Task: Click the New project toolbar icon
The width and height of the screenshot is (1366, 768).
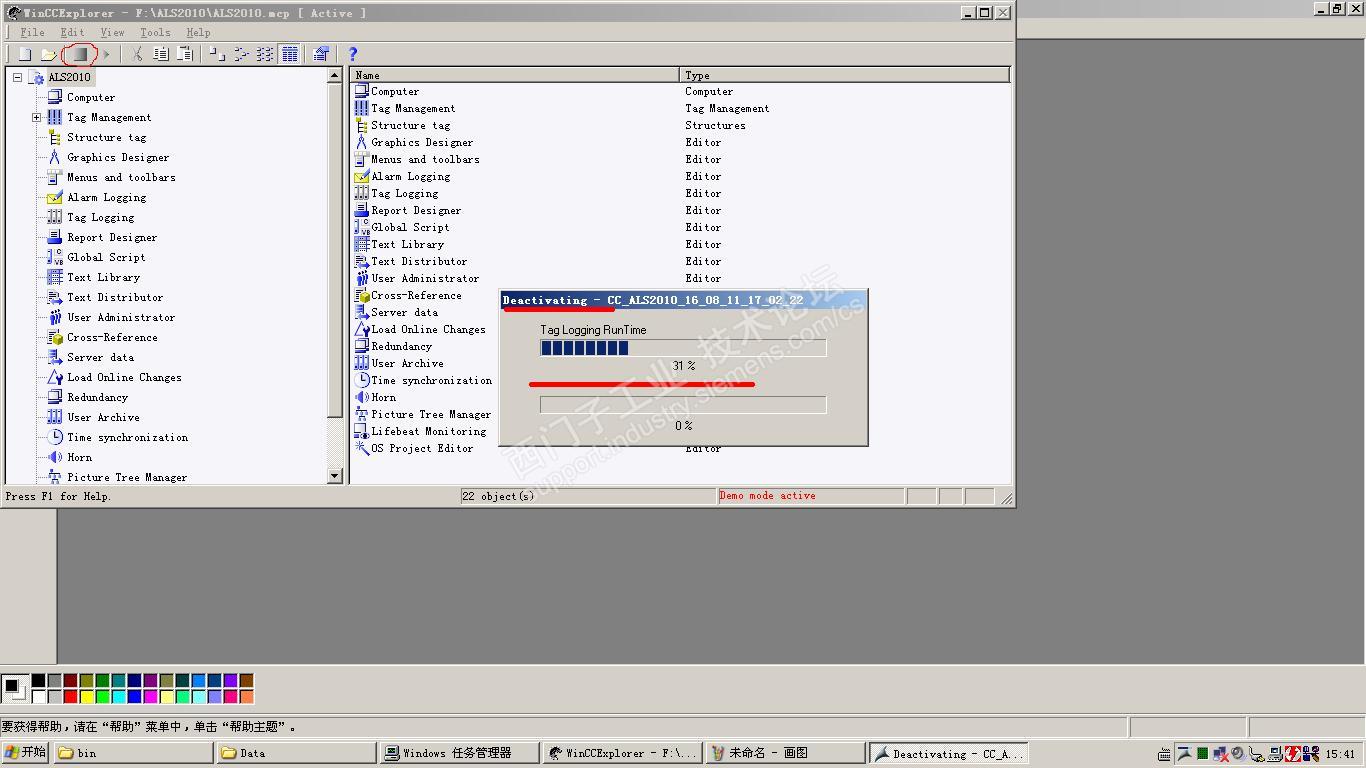Action: click(25, 54)
